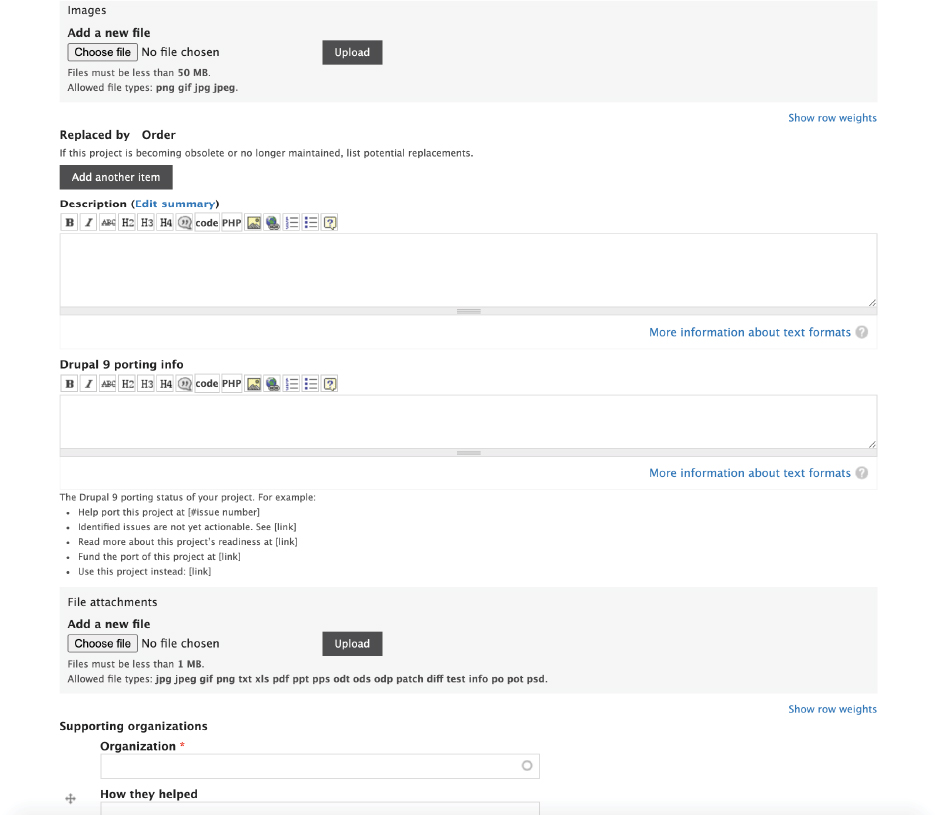This screenshot has width=935, height=815.
Task: Focus the Organization autocomplete field
Action: click(x=320, y=766)
